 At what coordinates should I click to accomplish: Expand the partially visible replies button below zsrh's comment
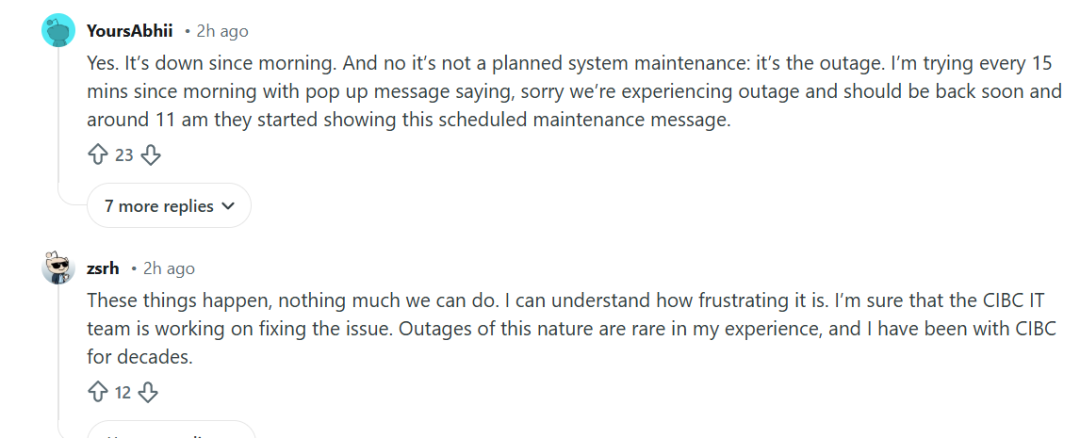click(170, 431)
